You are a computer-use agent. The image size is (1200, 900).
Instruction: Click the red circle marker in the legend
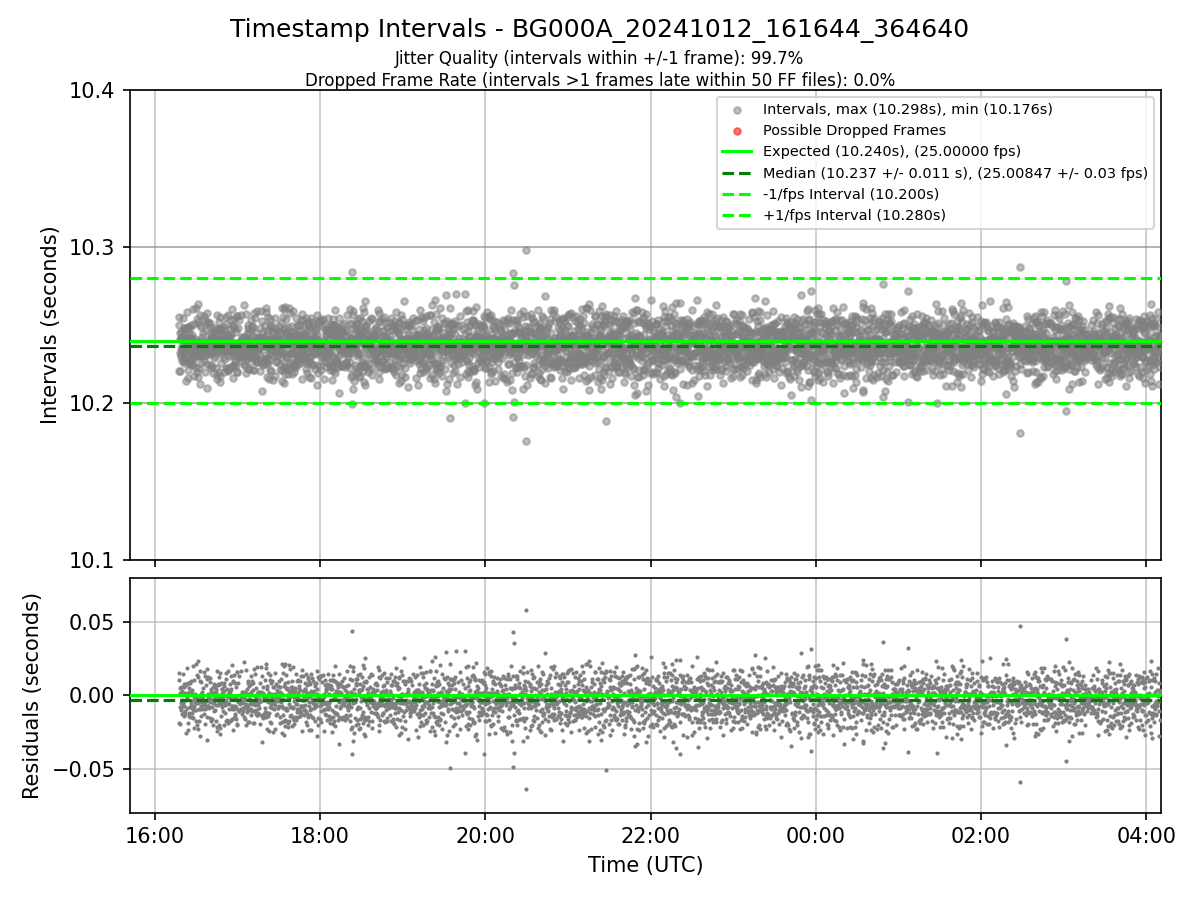[x=737, y=131]
